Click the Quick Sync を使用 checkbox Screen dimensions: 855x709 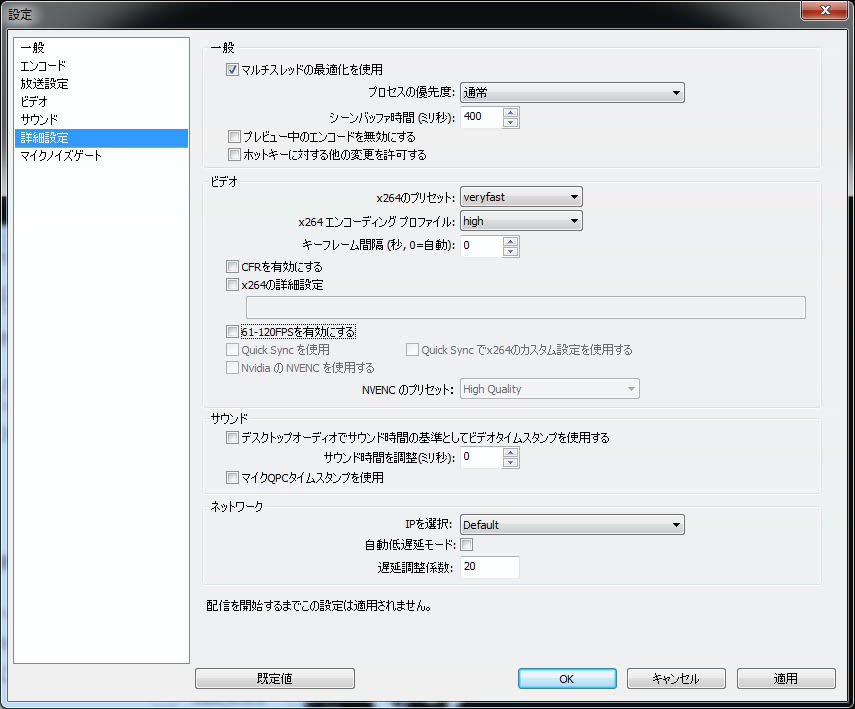[232, 350]
